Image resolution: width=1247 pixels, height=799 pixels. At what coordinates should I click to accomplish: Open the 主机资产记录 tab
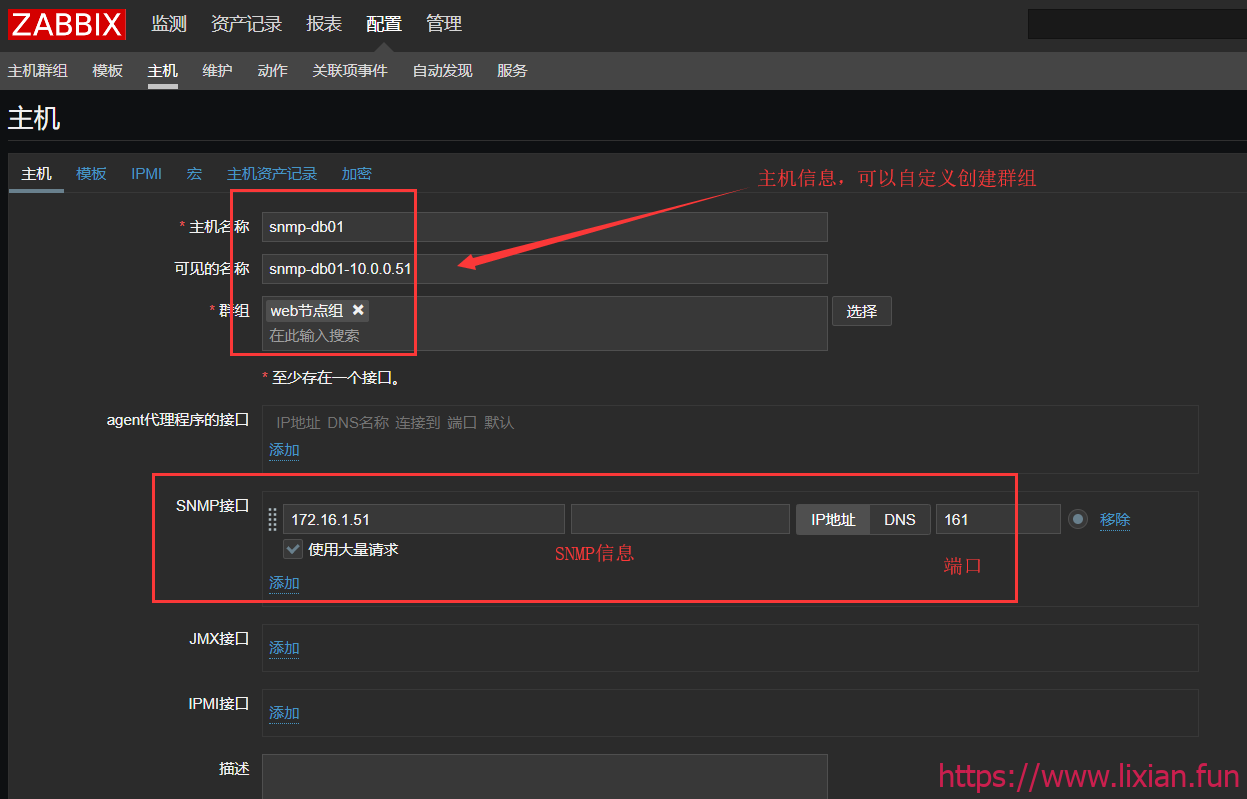pos(272,173)
